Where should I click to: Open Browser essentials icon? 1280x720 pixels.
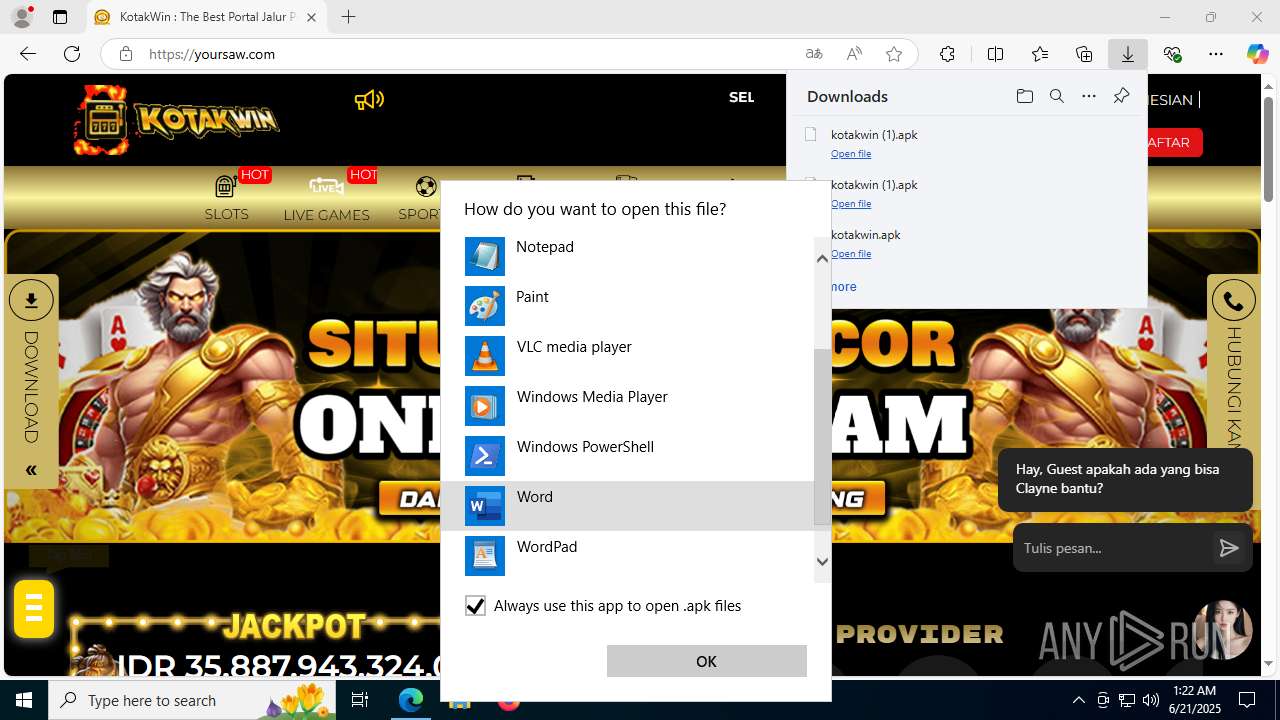point(1172,54)
